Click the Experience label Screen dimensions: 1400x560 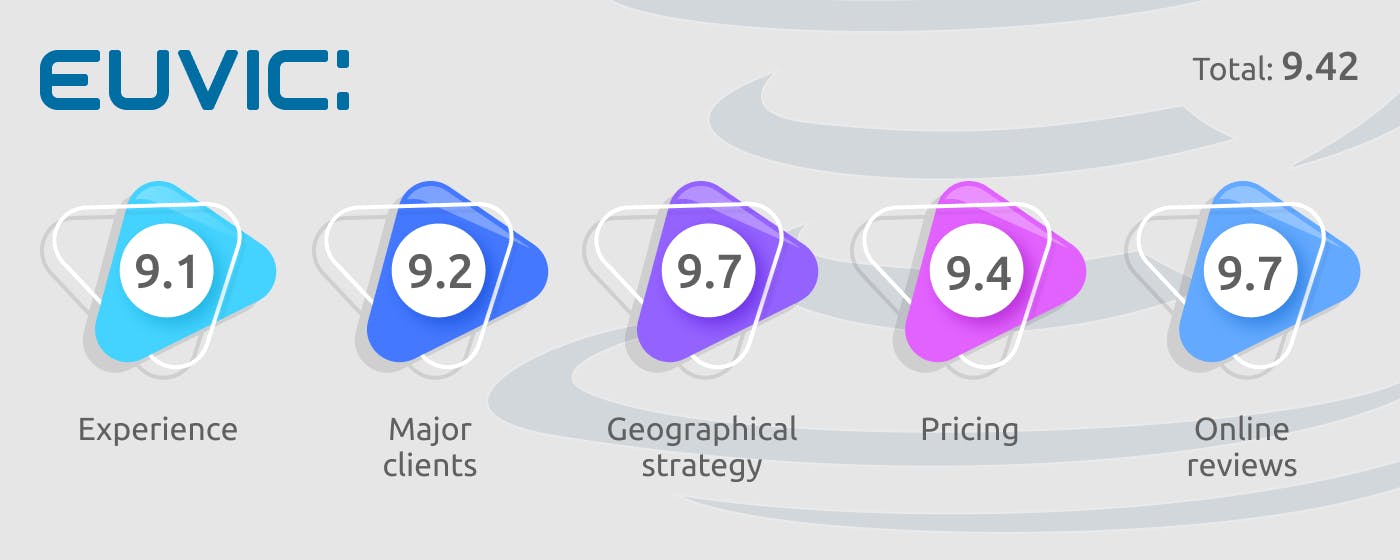pyautogui.click(x=158, y=430)
